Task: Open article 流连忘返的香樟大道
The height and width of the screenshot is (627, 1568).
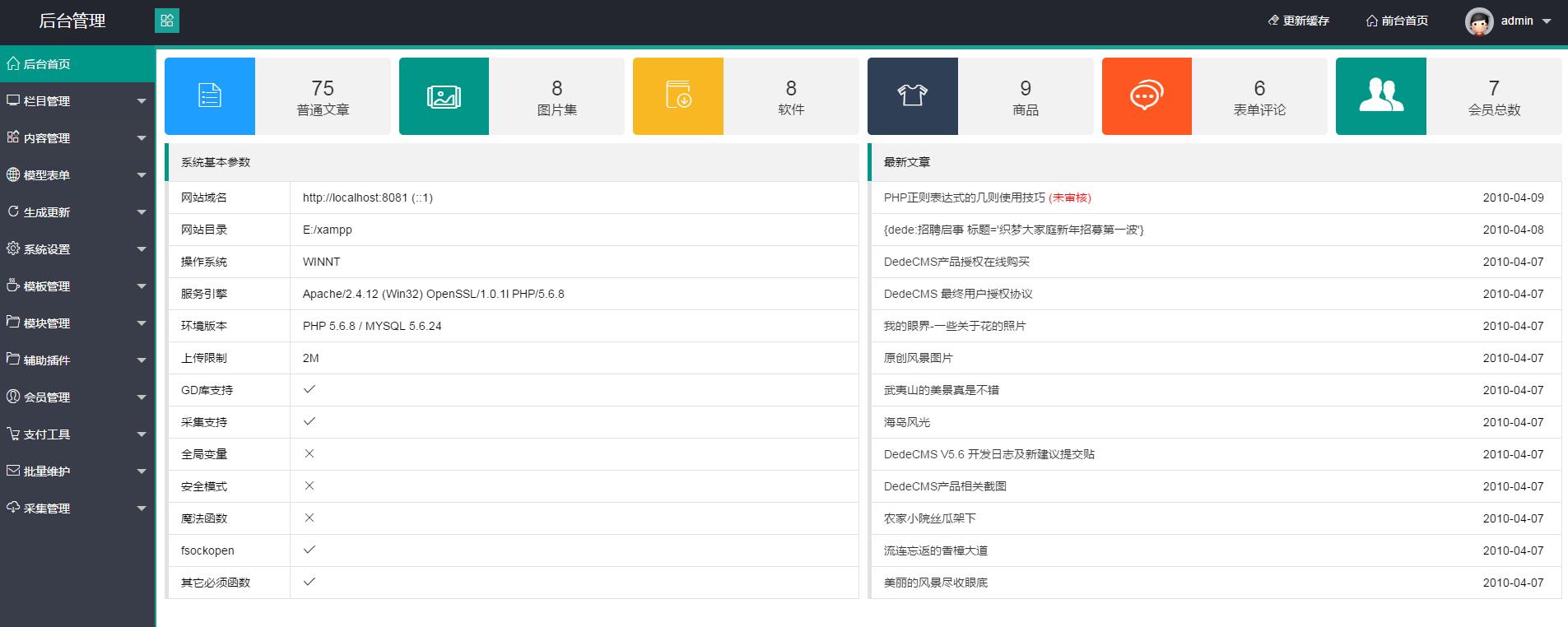Action: pyautogui.click(x=936, y=550)
